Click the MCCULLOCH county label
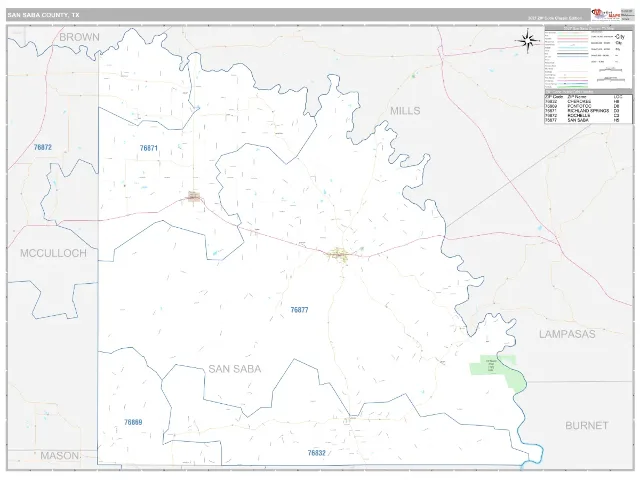This screenshot has width=640, height=480. tap(53, 253)
